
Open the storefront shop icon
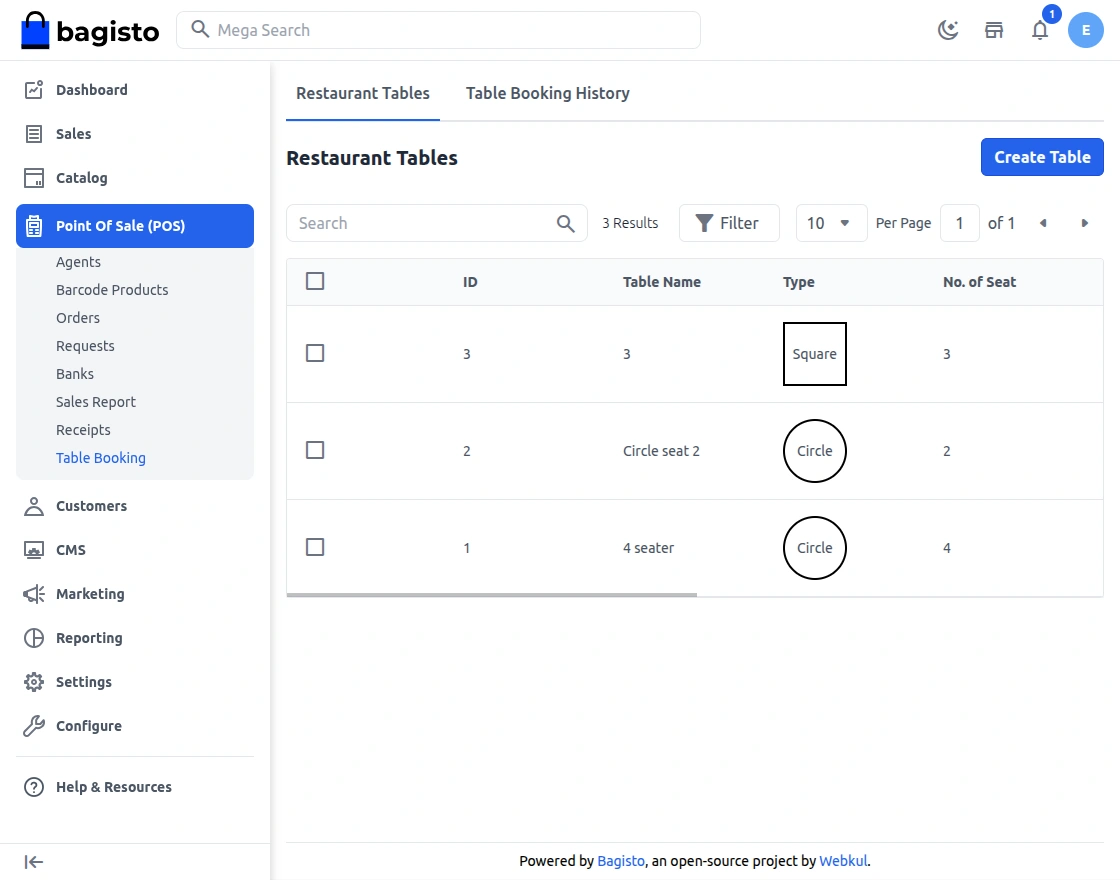click(x=994, y=30)
